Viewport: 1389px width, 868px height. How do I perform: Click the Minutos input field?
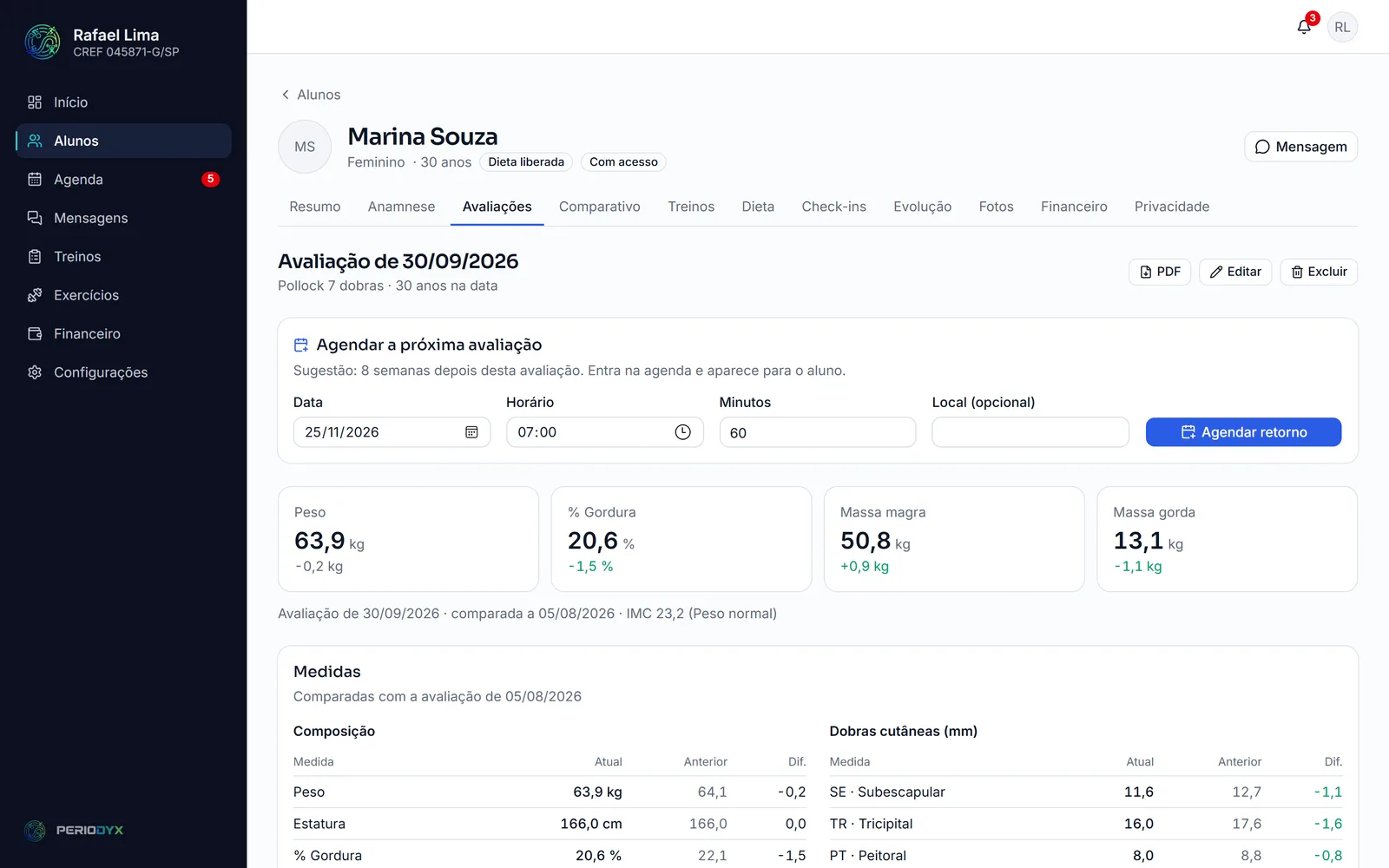click(818, 432)
